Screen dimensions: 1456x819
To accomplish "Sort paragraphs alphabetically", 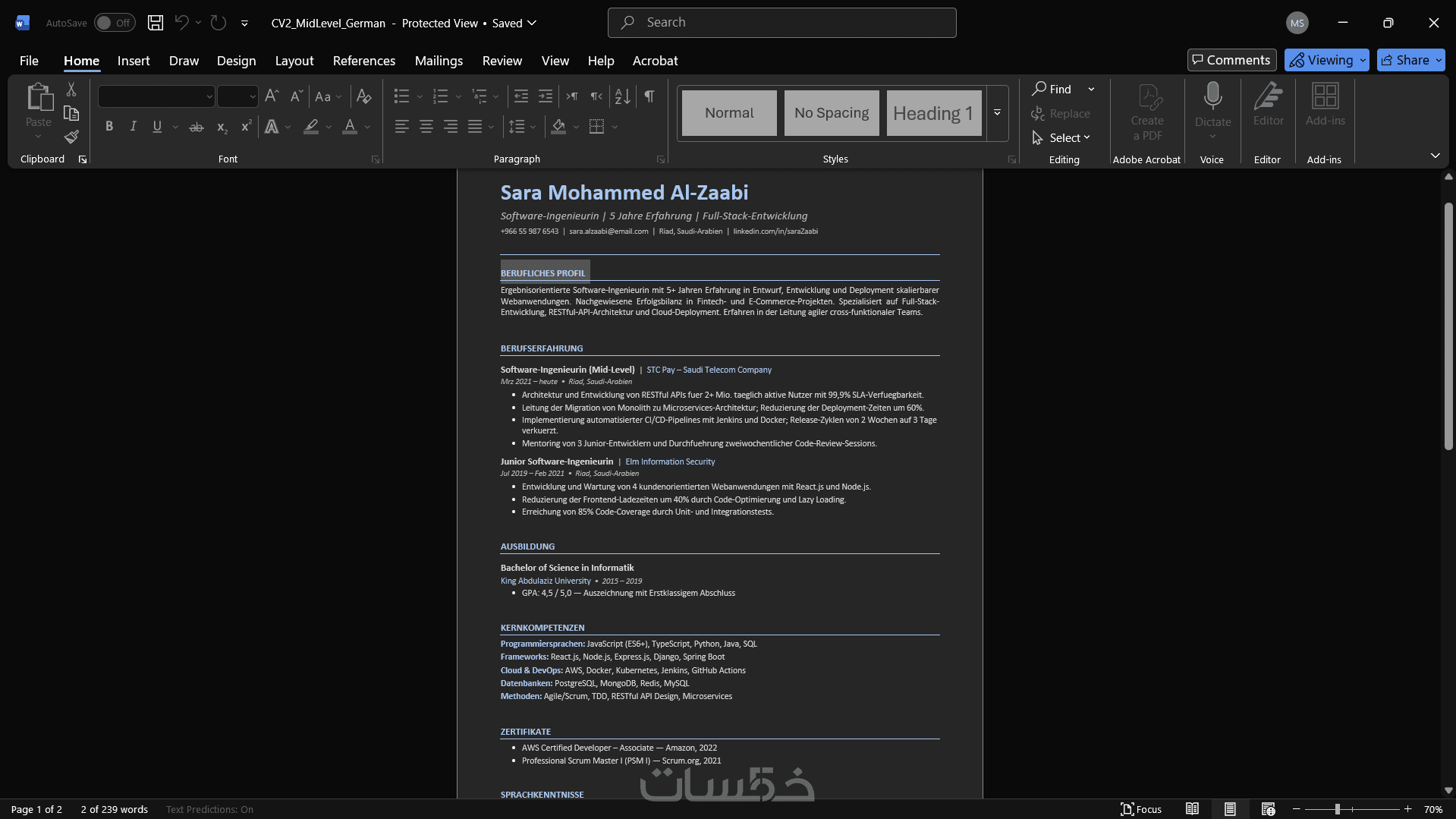I will coord(622,96).
